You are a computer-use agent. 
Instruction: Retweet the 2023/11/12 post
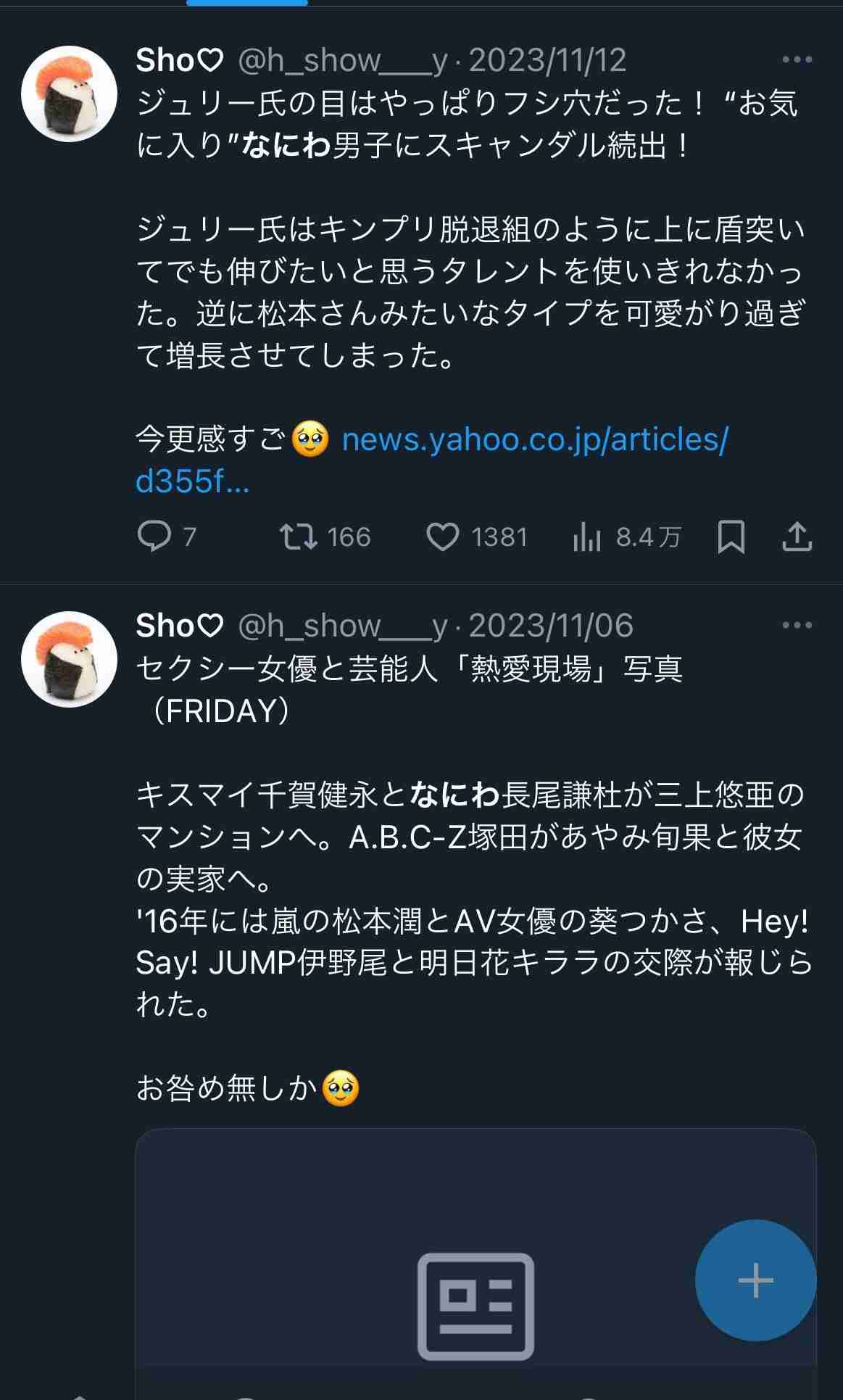point(299,537)
